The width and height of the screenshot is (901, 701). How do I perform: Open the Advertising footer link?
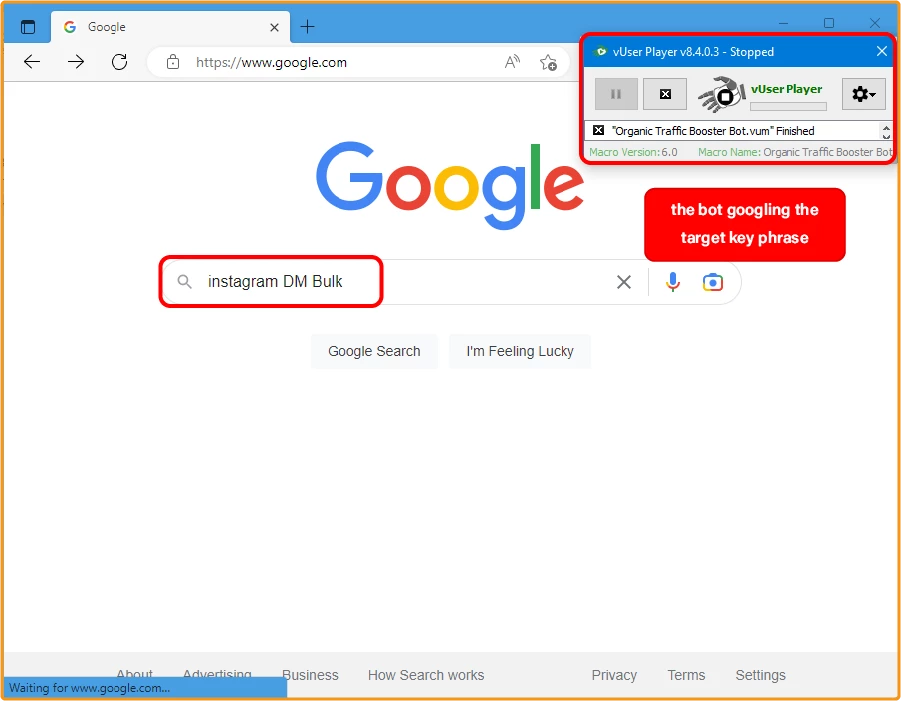click(217, 673)
